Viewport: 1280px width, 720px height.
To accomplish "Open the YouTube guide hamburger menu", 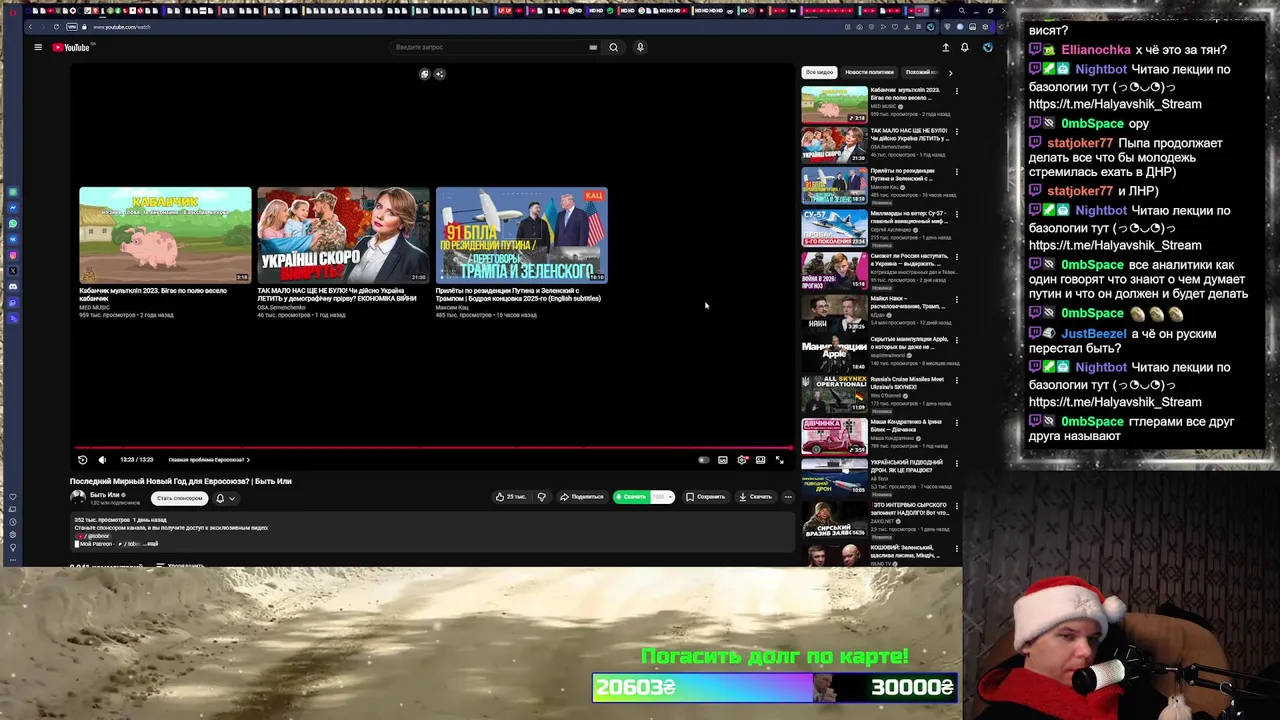I will click(38, 47).
